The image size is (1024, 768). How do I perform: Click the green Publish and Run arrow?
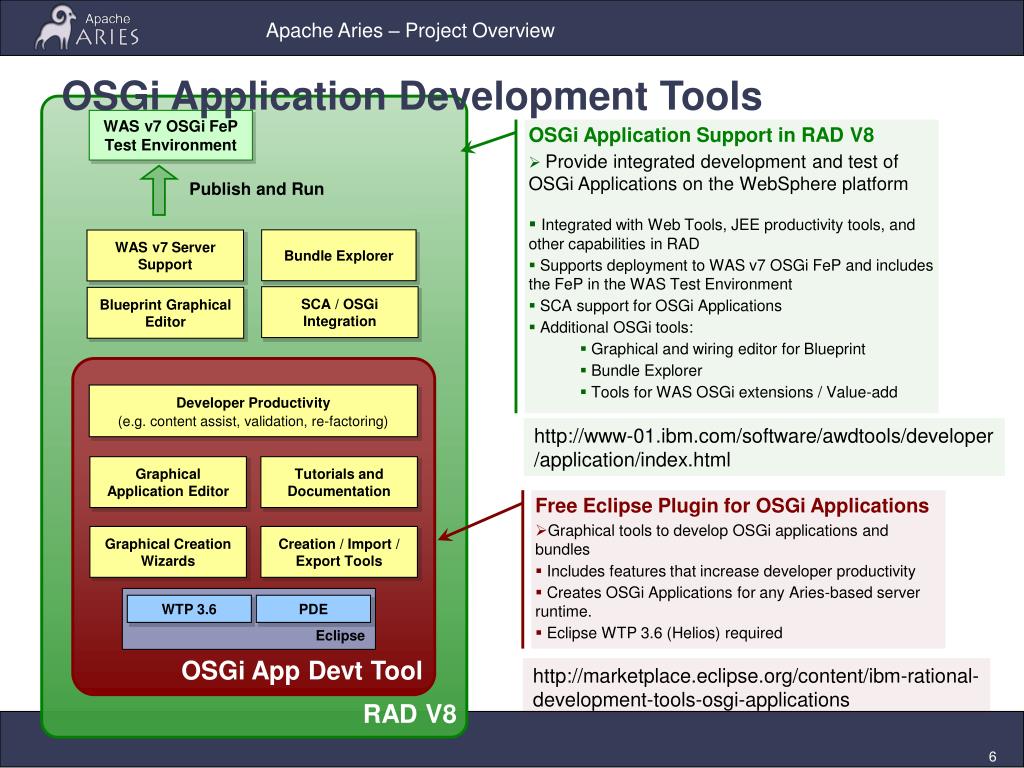(159, 190)
